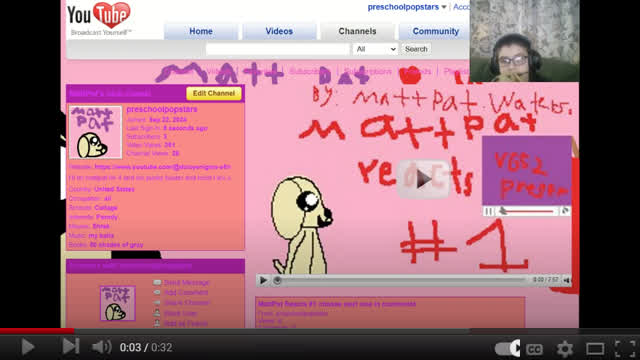This screenshot has height=360, width=640.
Task: Enter fullscreen mode
Action: click(x=626, y=349)
